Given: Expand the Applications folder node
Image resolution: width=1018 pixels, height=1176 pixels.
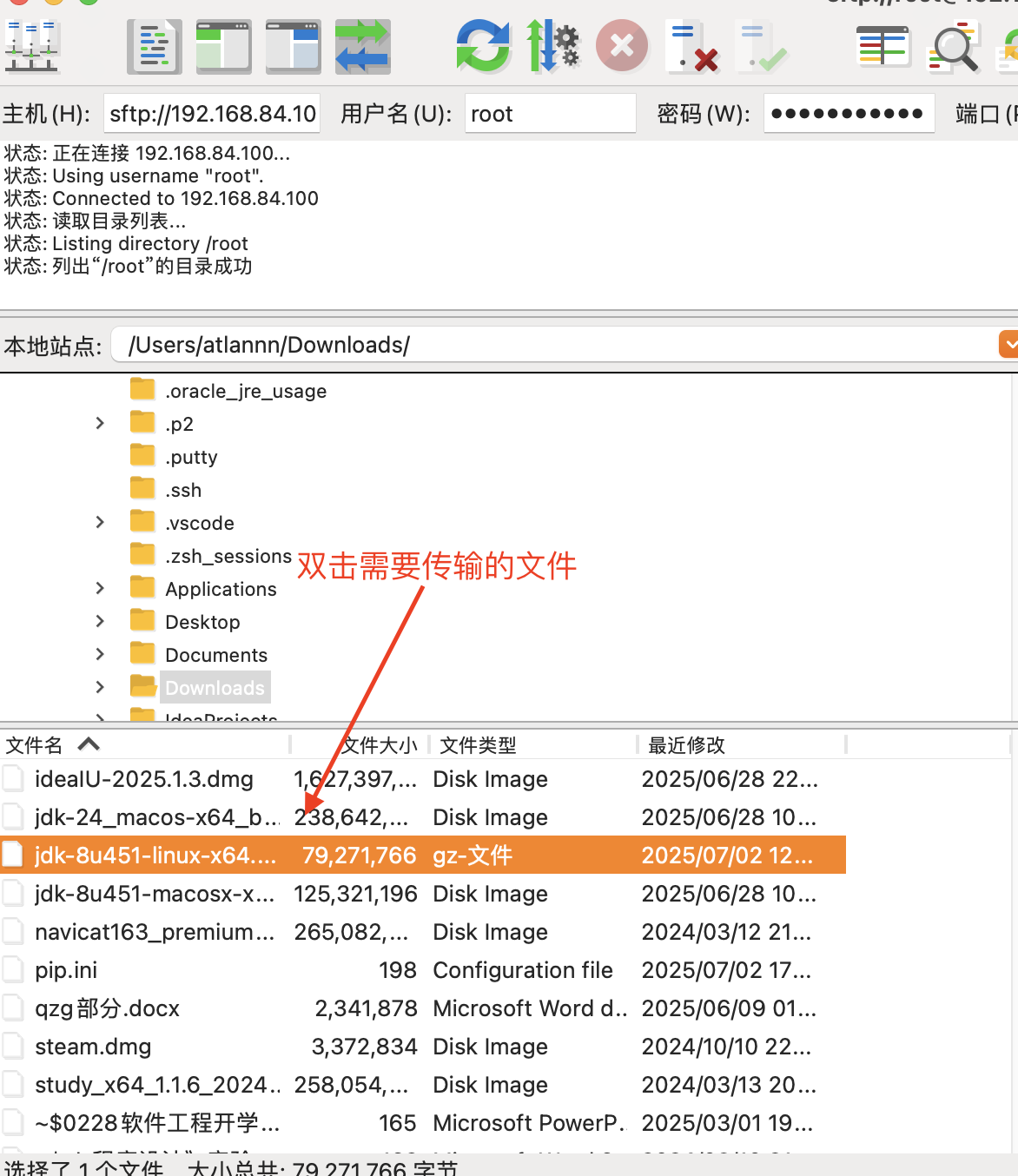Looking at the screenshot, I should [100, 588].
